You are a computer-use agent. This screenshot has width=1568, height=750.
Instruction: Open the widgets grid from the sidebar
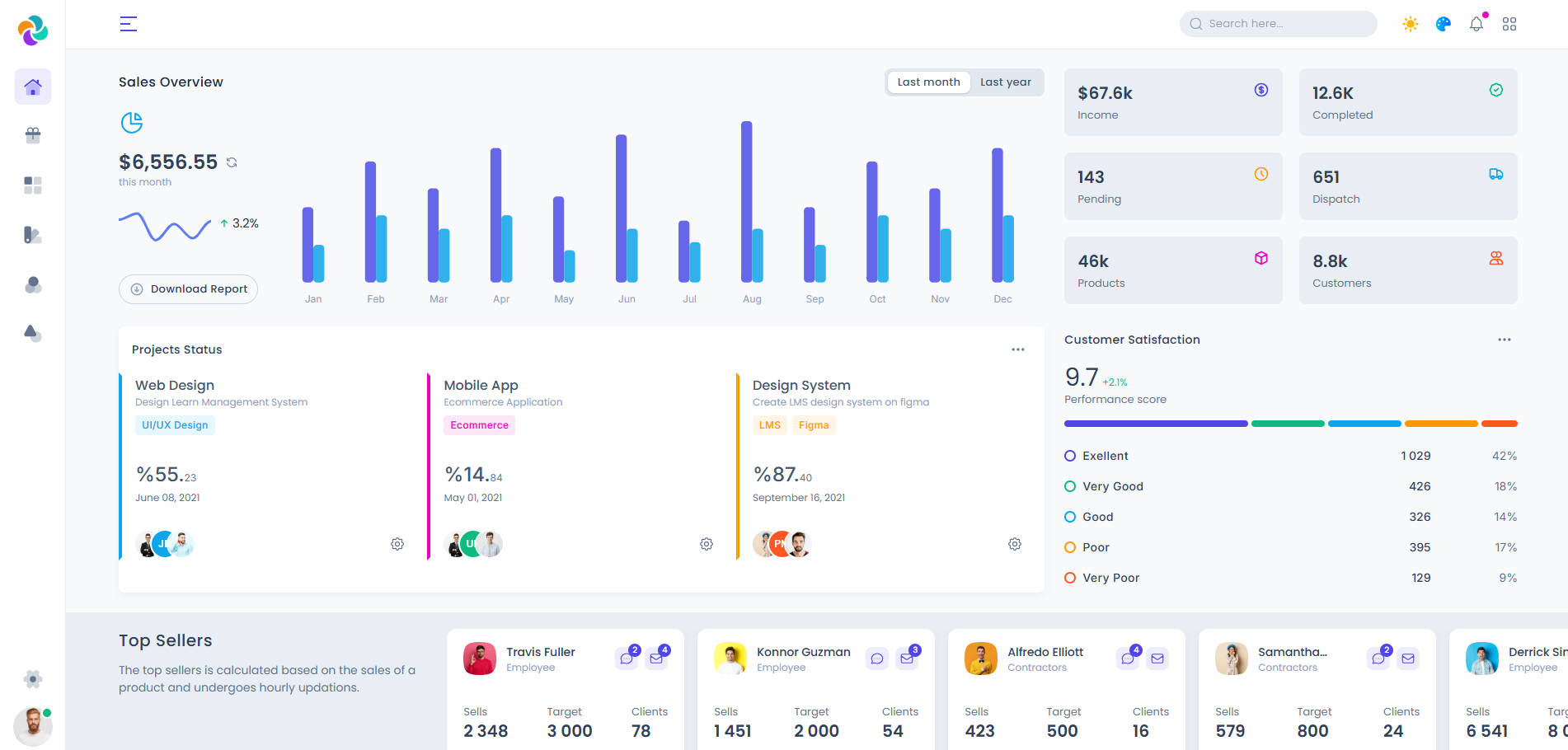pos(32,185)
